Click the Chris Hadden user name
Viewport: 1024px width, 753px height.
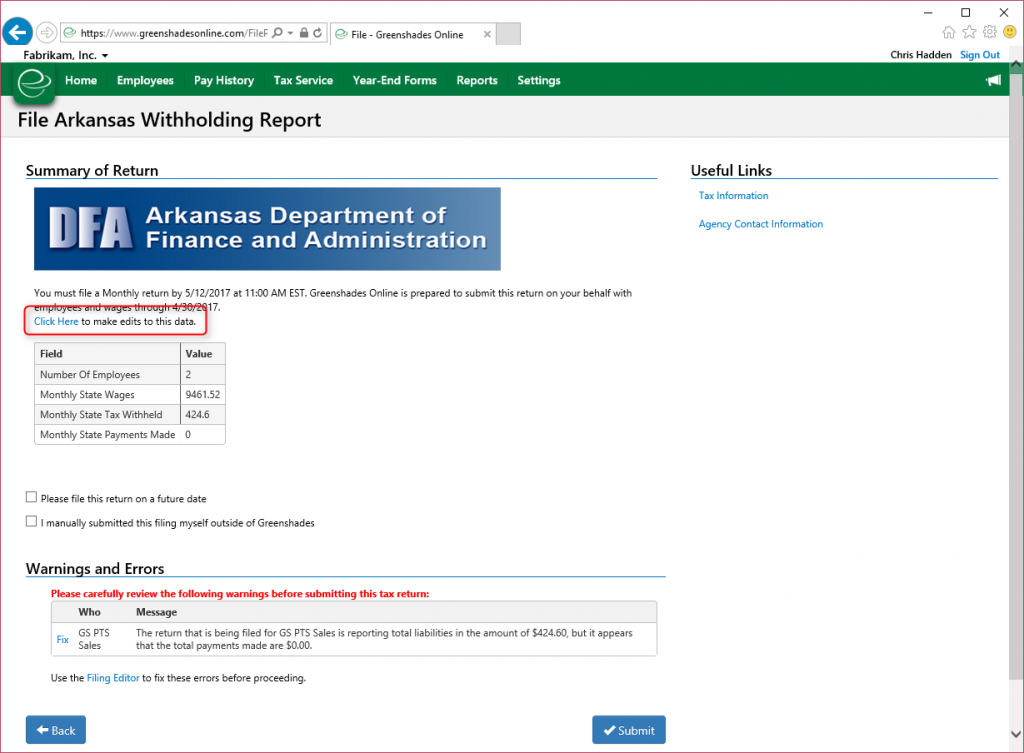921,55
